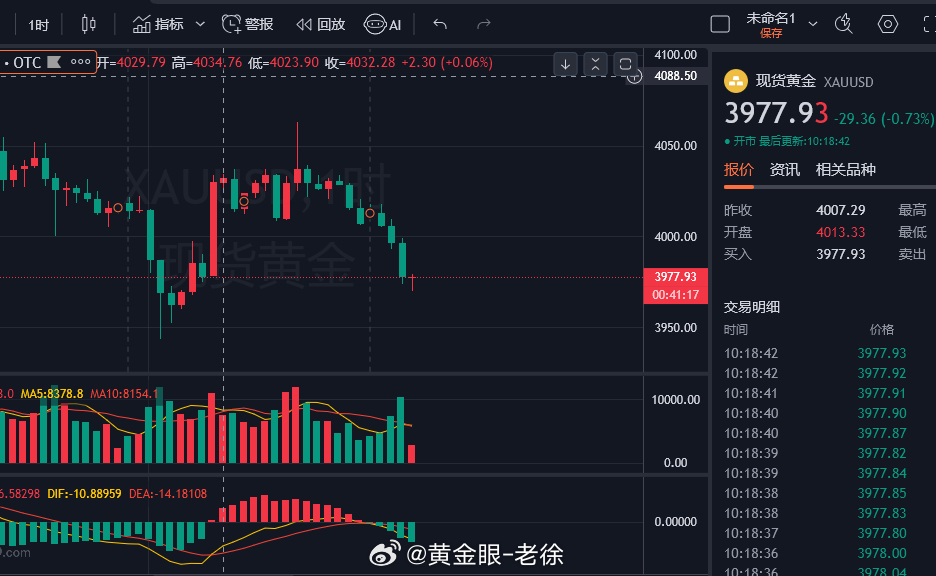Click the MA5:8378.8 volume indicator label
Screen dimensions: 936x576
[52, 394]
